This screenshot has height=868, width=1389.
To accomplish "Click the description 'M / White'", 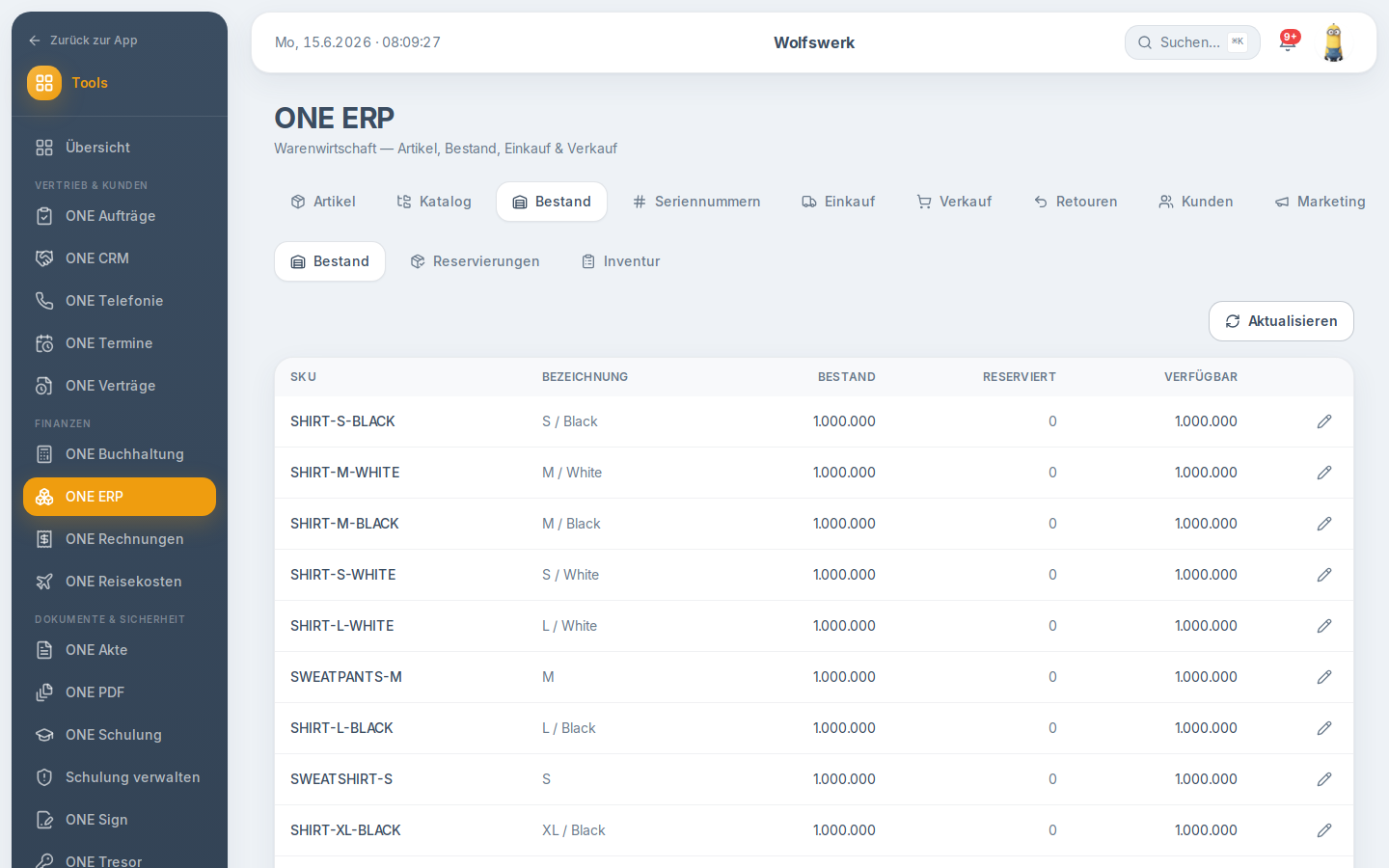I will pyautogui.click(x=572, y=473).
